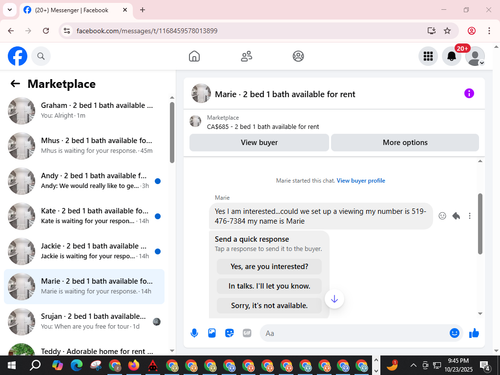The width and height of the screenshot is (500, 375).
Task: Click the chat message area scrollbar
Action: click(x=480, y=224)
